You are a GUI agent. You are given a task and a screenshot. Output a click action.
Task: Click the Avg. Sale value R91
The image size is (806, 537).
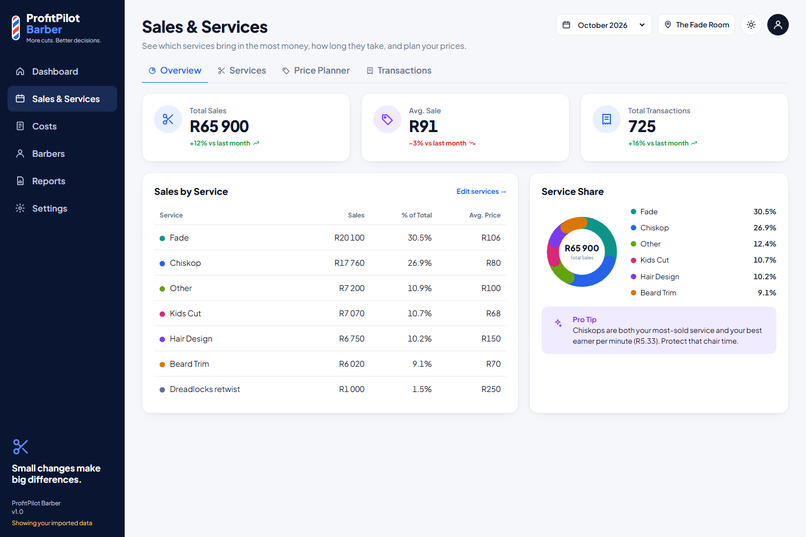point(423,126)
